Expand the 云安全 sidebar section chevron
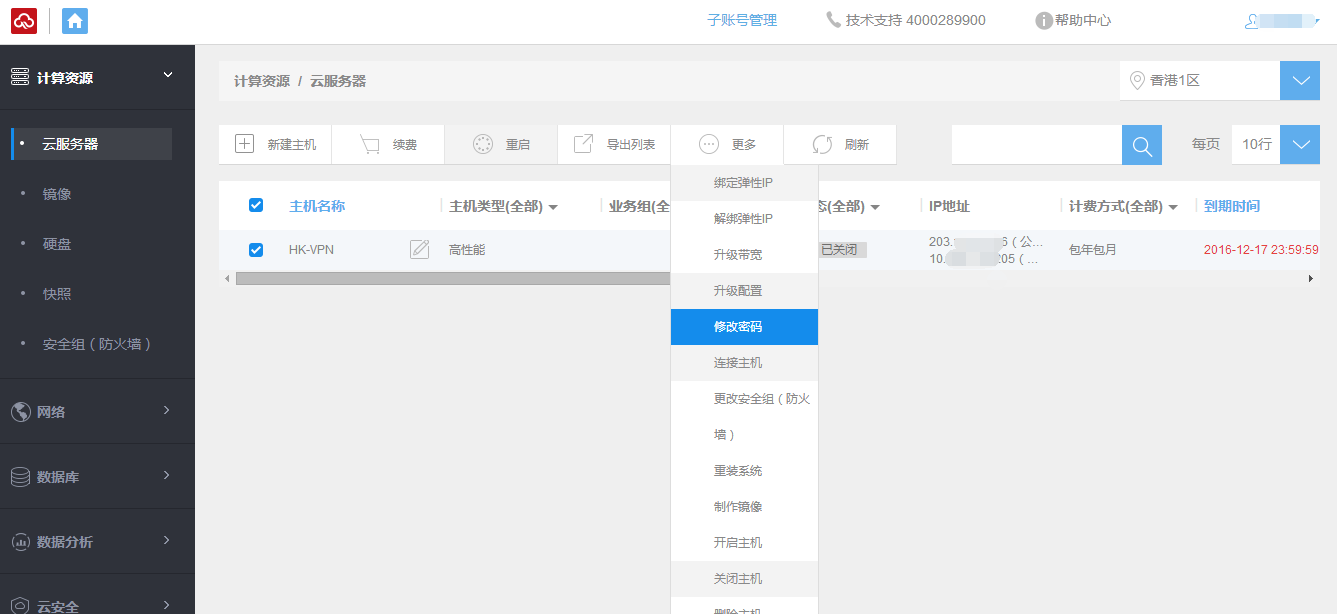This screenshot has width=1337, height=614. (167, 604)
